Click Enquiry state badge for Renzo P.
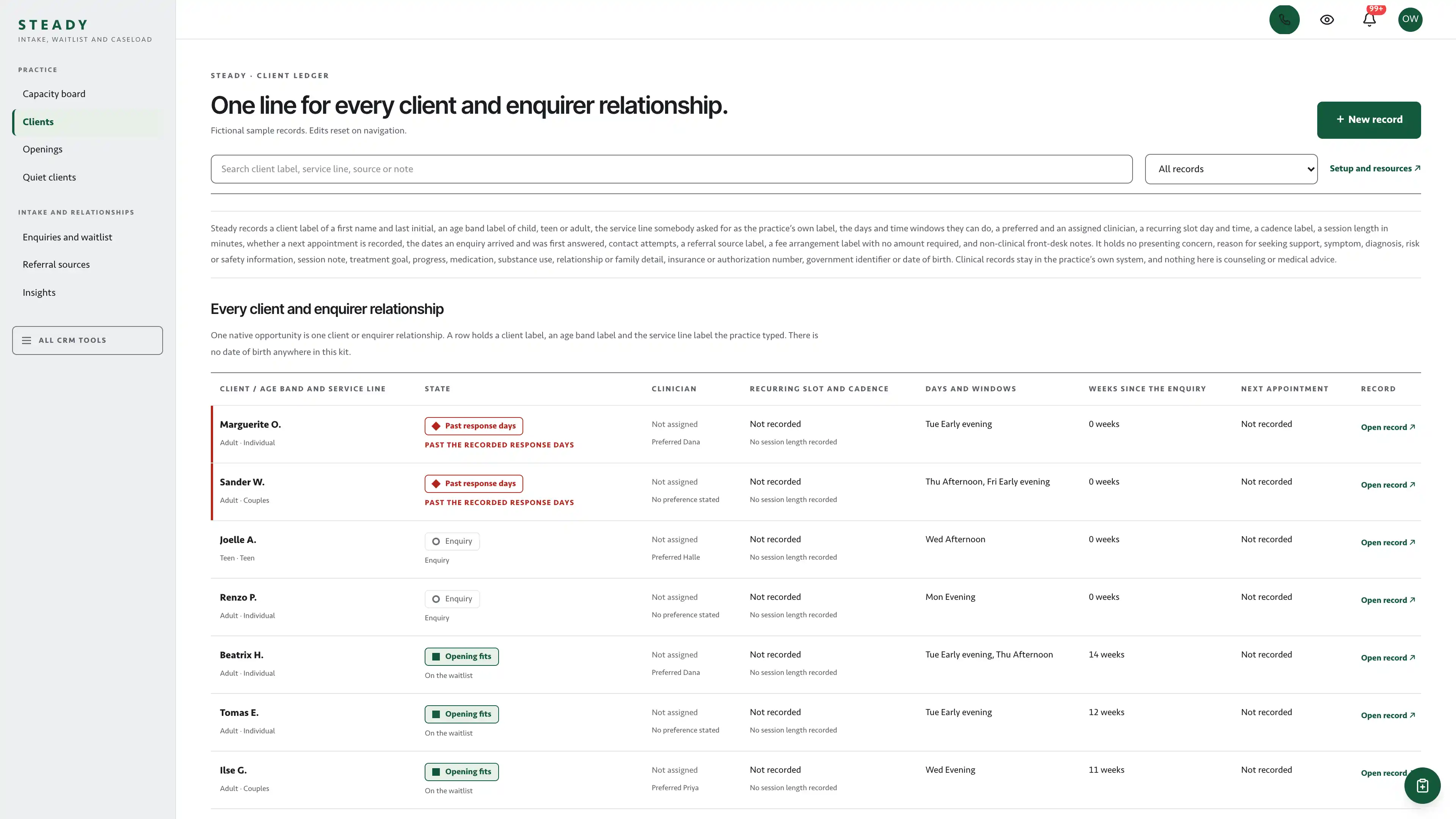1456x819 pixels. click(452, 599)
